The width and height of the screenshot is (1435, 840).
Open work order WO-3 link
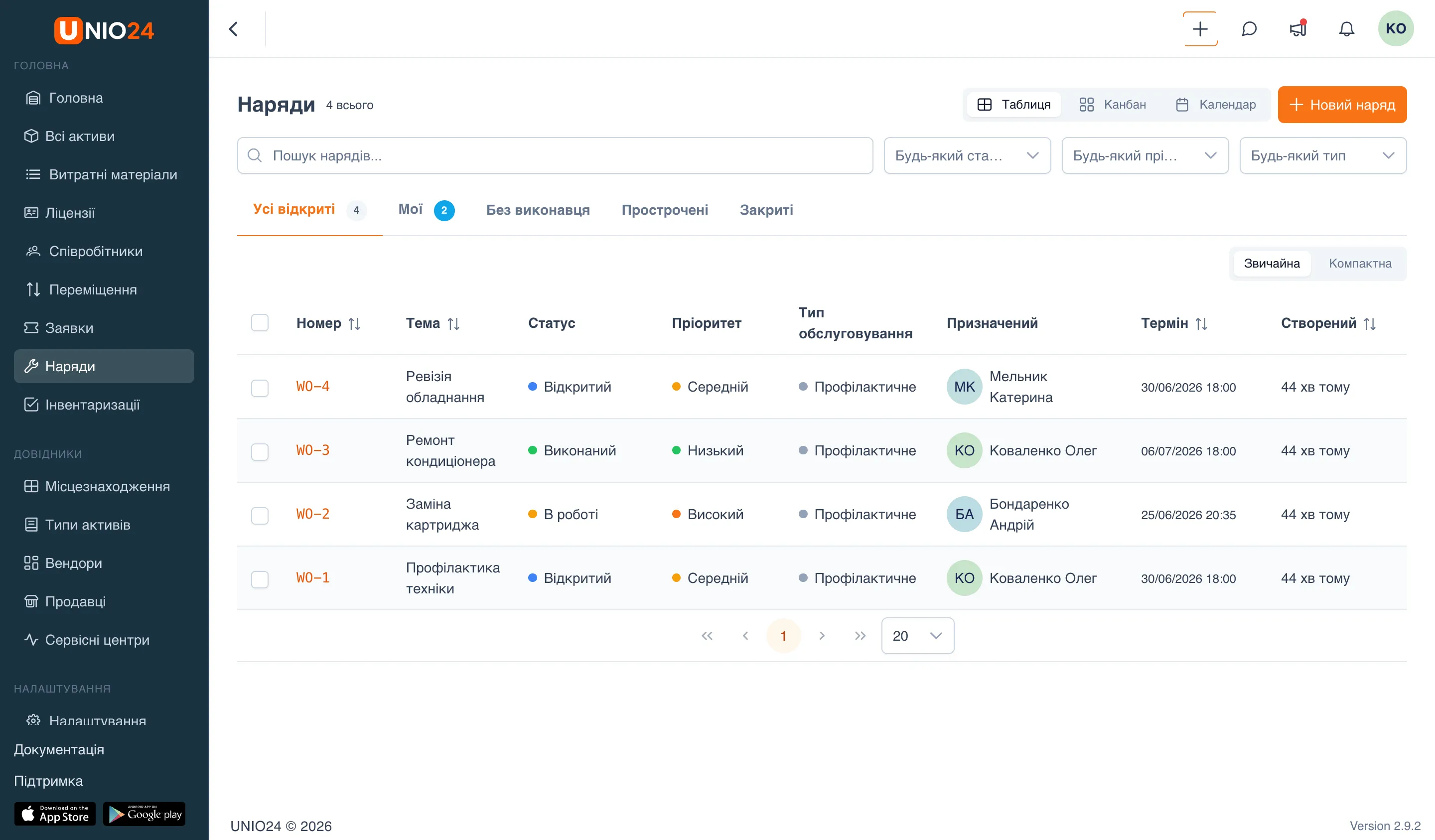pos(312,450)
